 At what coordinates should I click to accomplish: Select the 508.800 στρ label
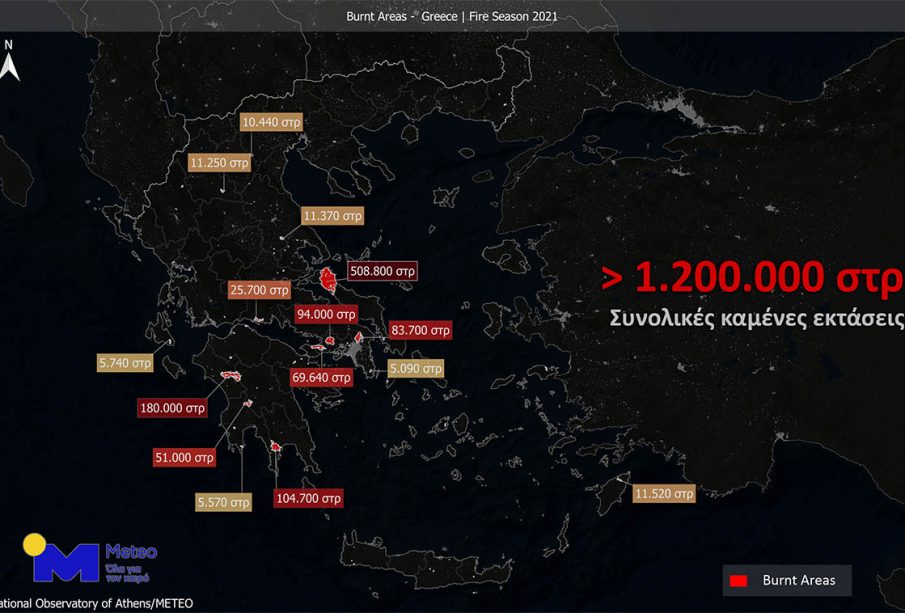tap(381, 270)
